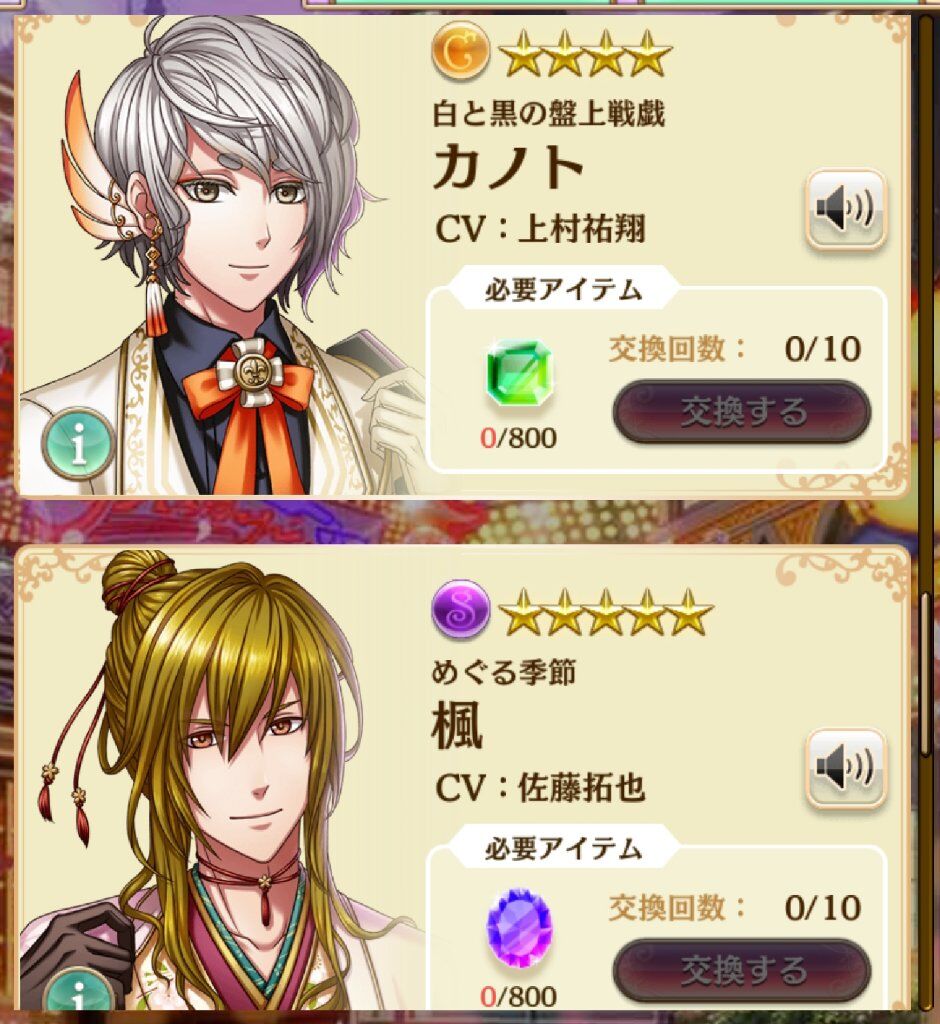
Task: Open the info icon on カノト's portrait
Action: tap(79, 445)
